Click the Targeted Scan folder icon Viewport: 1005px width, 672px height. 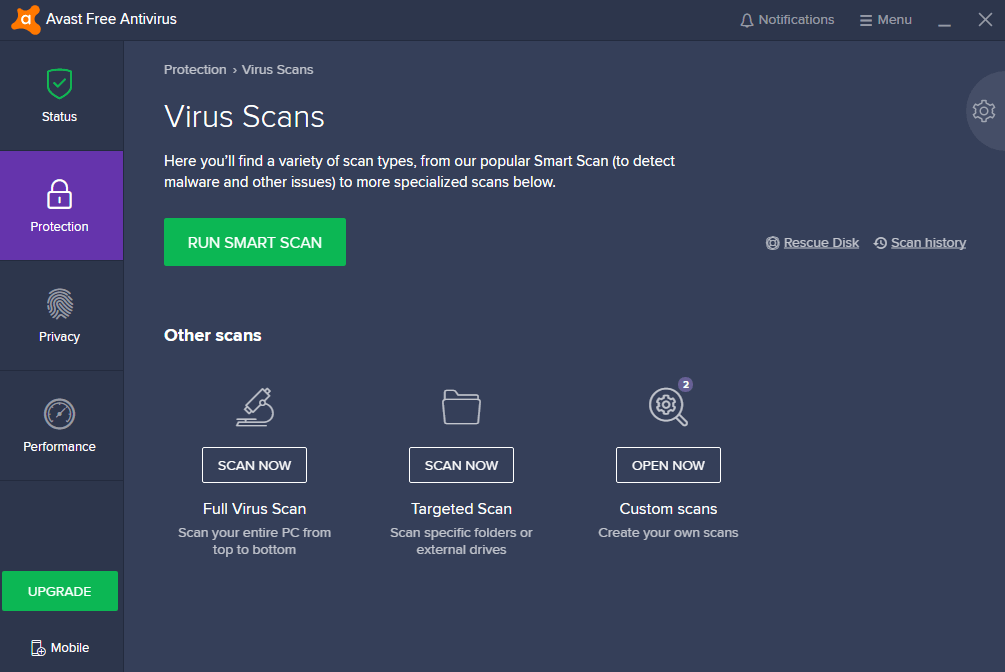461,407
